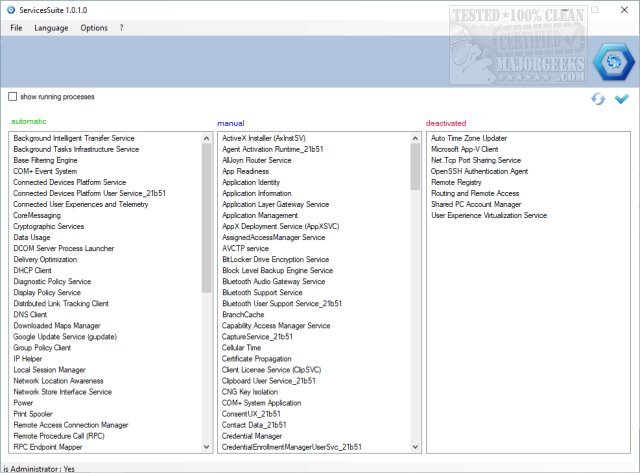Click the manual list scroll down arrow

[415, 447]
